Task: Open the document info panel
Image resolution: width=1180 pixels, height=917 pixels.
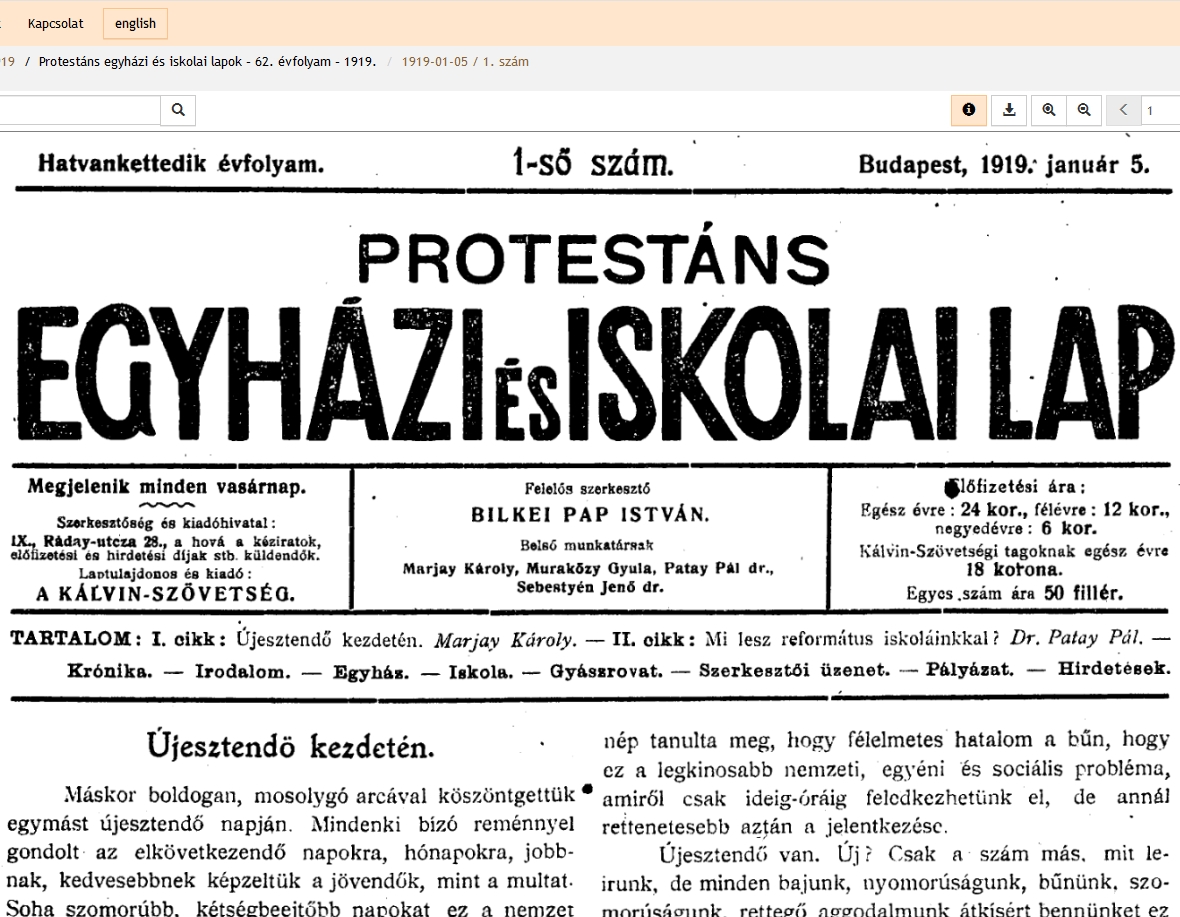Action: click(x=969, y=110)
